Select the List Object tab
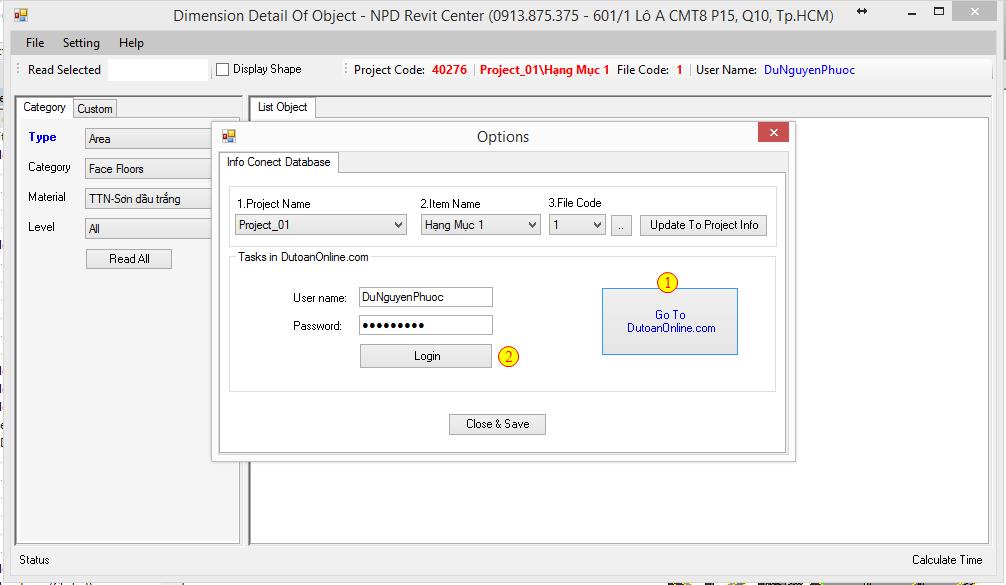The image size is (1006, 585). (282, 107)
